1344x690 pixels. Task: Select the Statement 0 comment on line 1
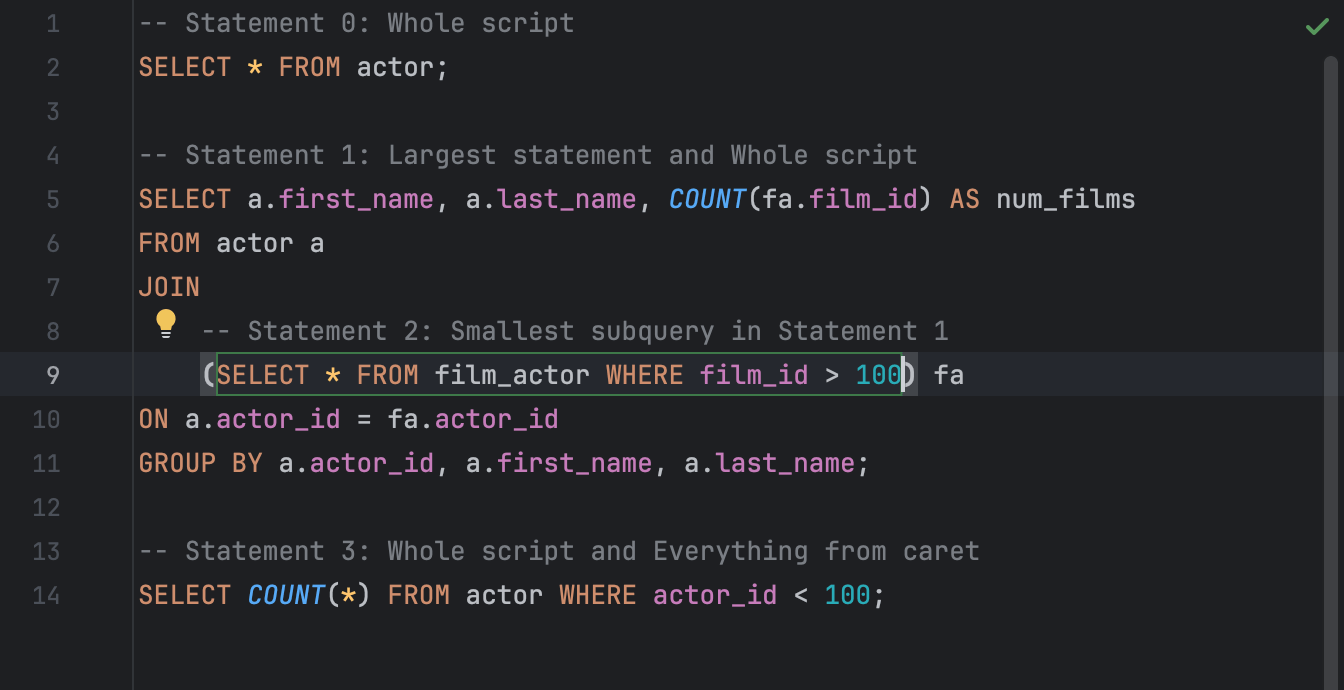pos(355,22)
